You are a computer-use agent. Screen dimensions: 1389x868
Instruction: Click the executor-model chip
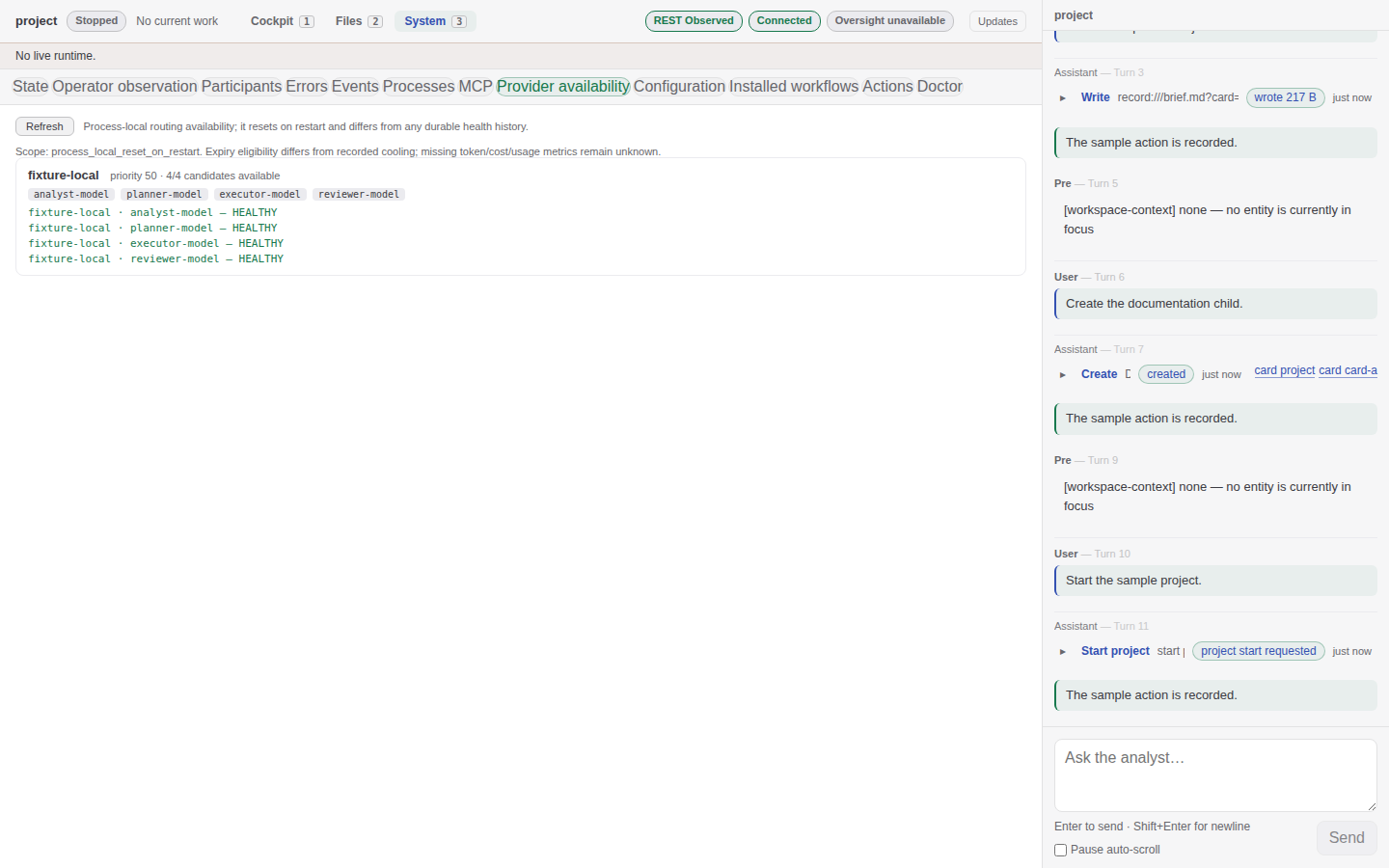[259, 195]
